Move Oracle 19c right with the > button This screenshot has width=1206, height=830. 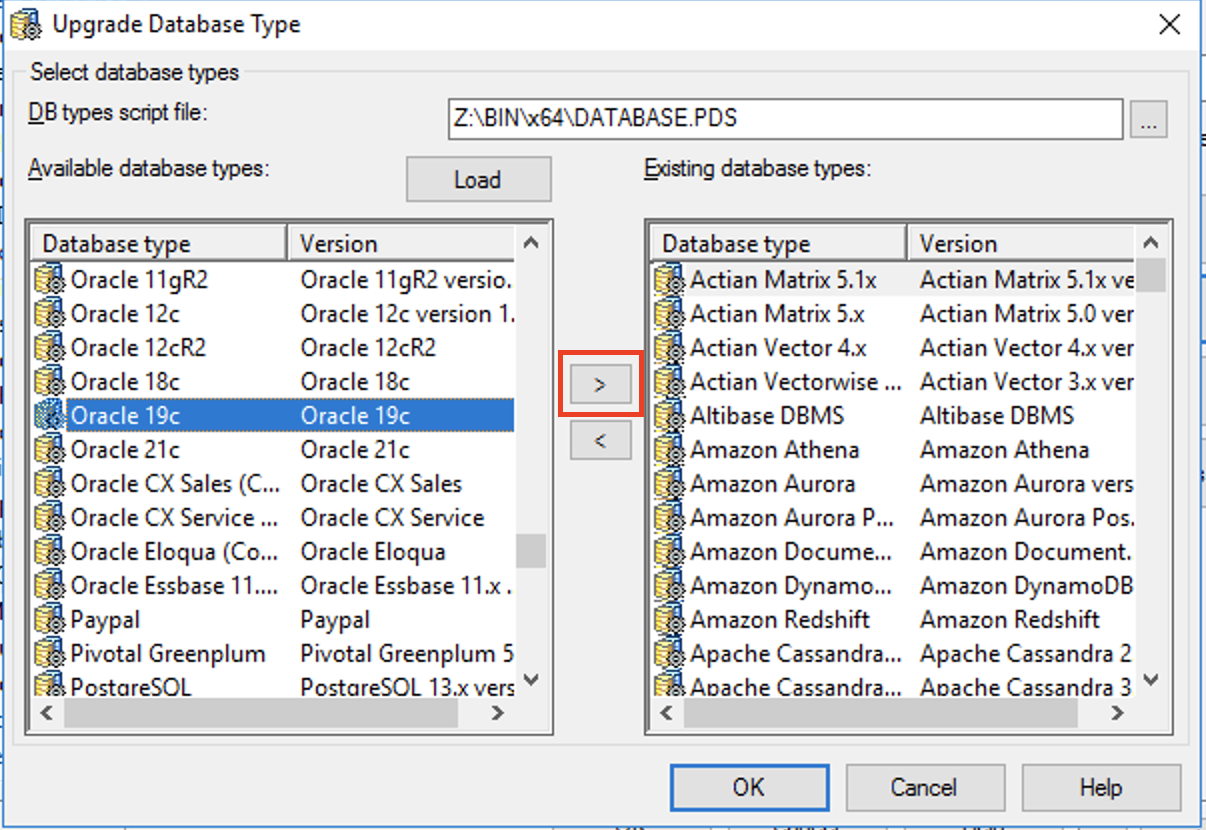point(599,382)
